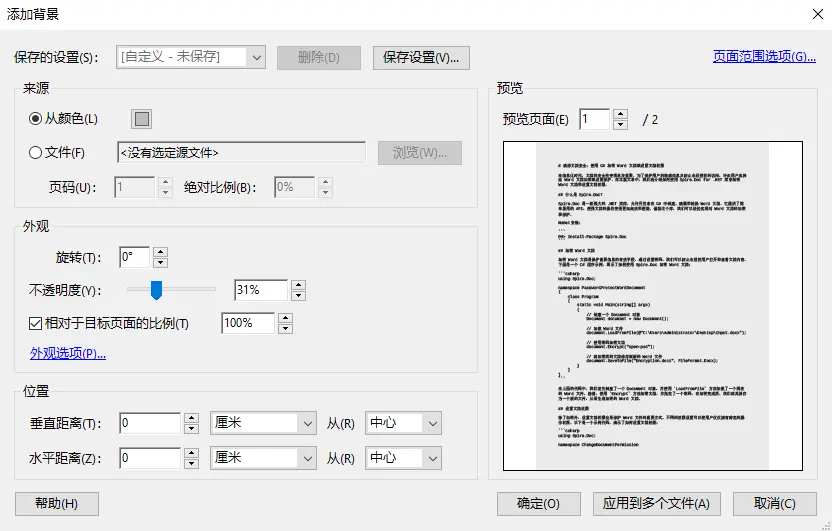
Task: Increase 水平距离 value with up arrow
Action: click(191, 453)
